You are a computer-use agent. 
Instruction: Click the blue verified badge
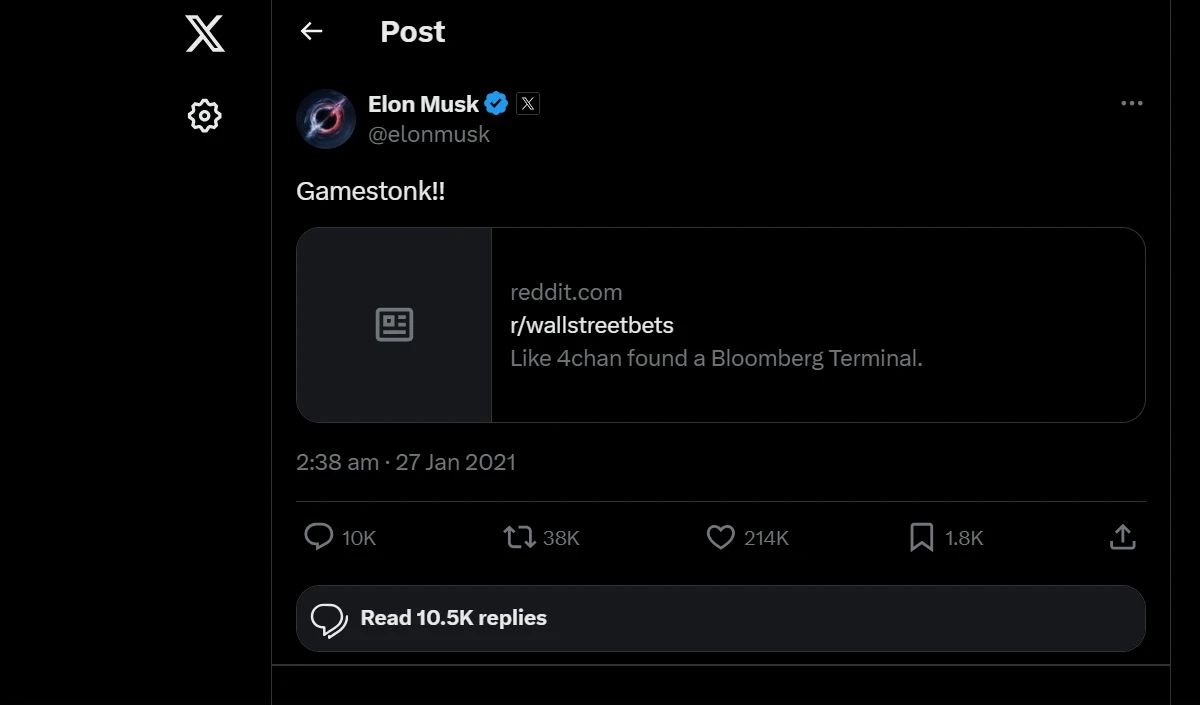[497, 104]
